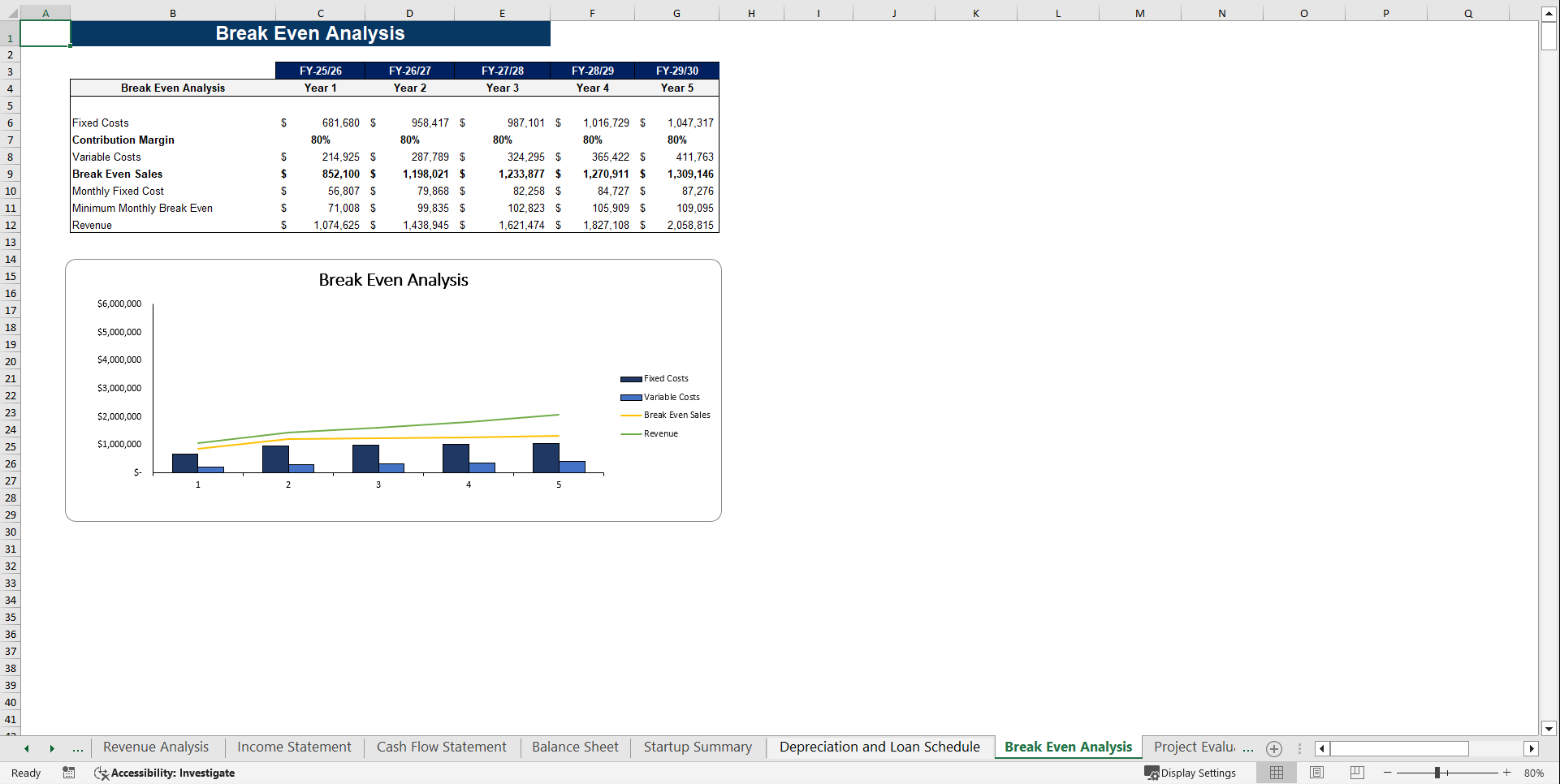Click the Break Even Analysis chart title
The image size is (1560, 784).
point(393,280)
